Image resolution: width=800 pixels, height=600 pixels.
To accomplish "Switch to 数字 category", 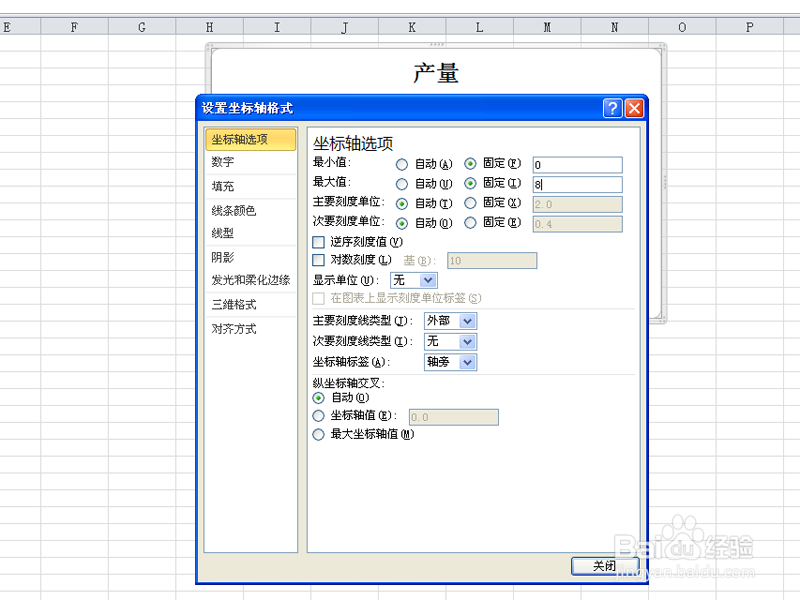I will (251, 162).
